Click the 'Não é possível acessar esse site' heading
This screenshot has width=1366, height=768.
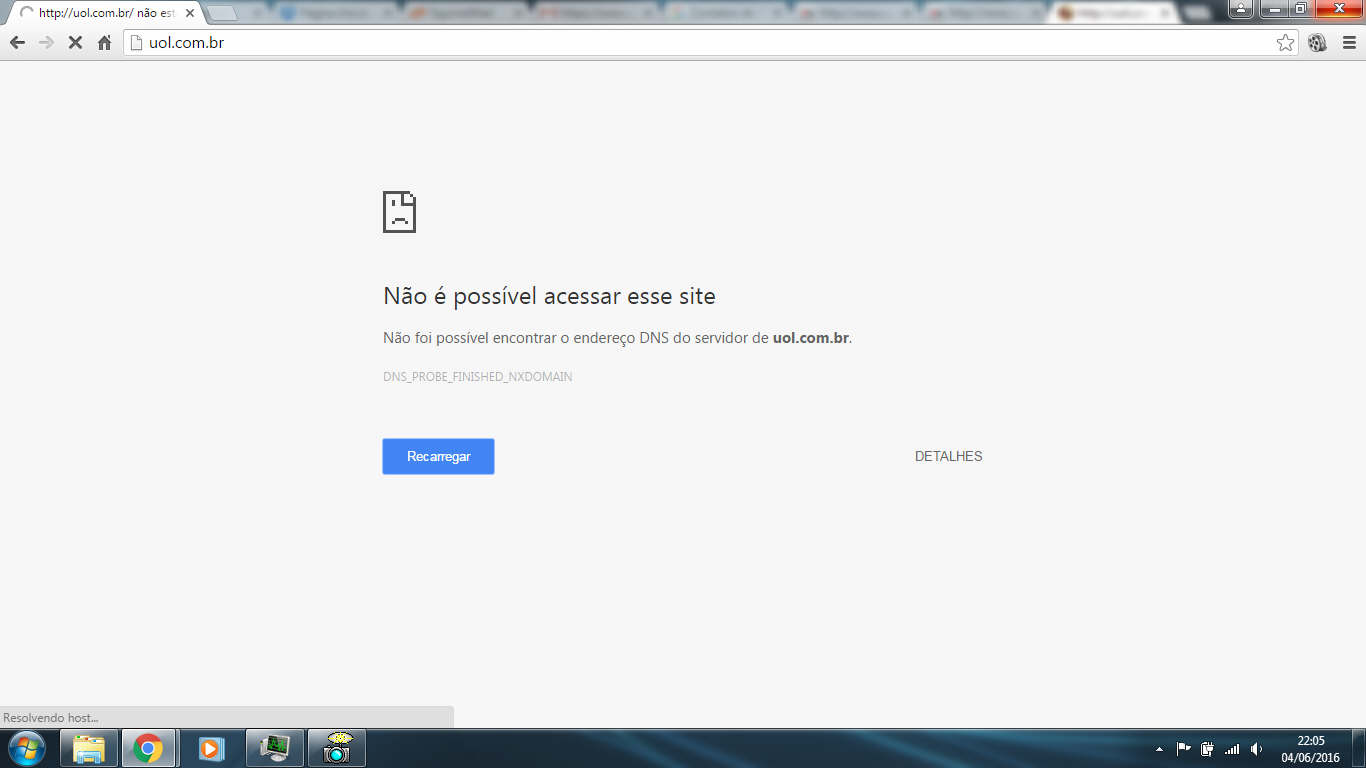pos(549,296)
